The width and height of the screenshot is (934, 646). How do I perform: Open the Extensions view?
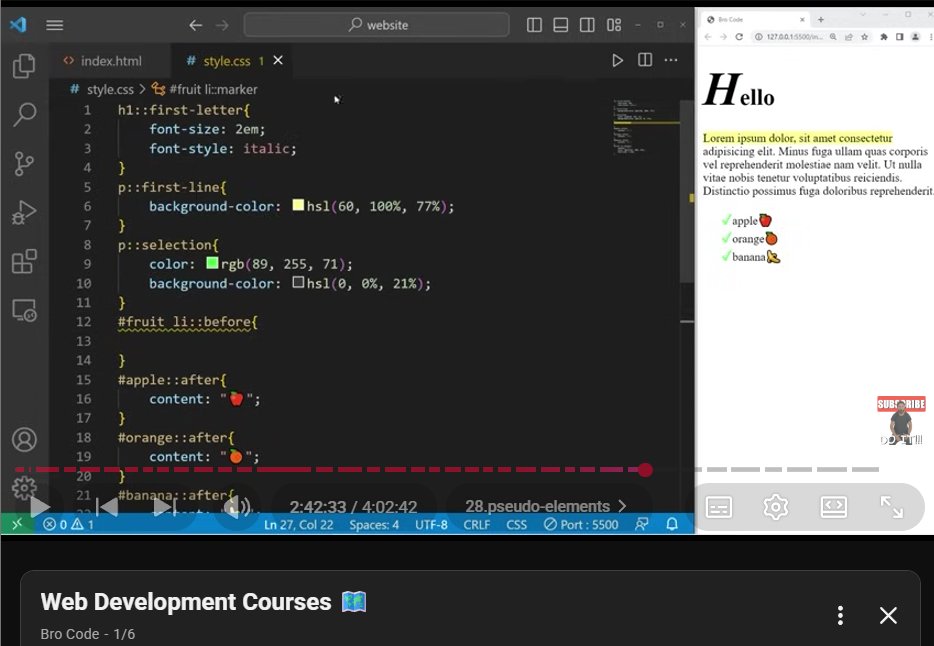pos(24,261)
